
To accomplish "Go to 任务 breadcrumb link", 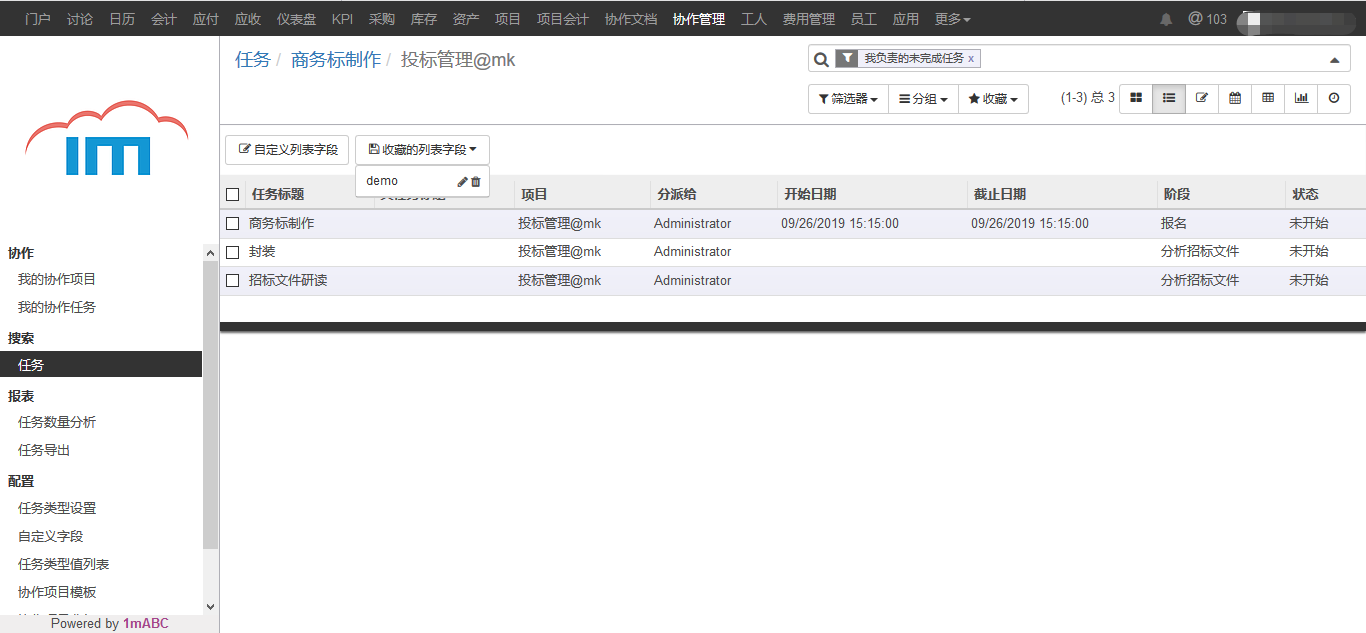I will [x=253, y=60].
